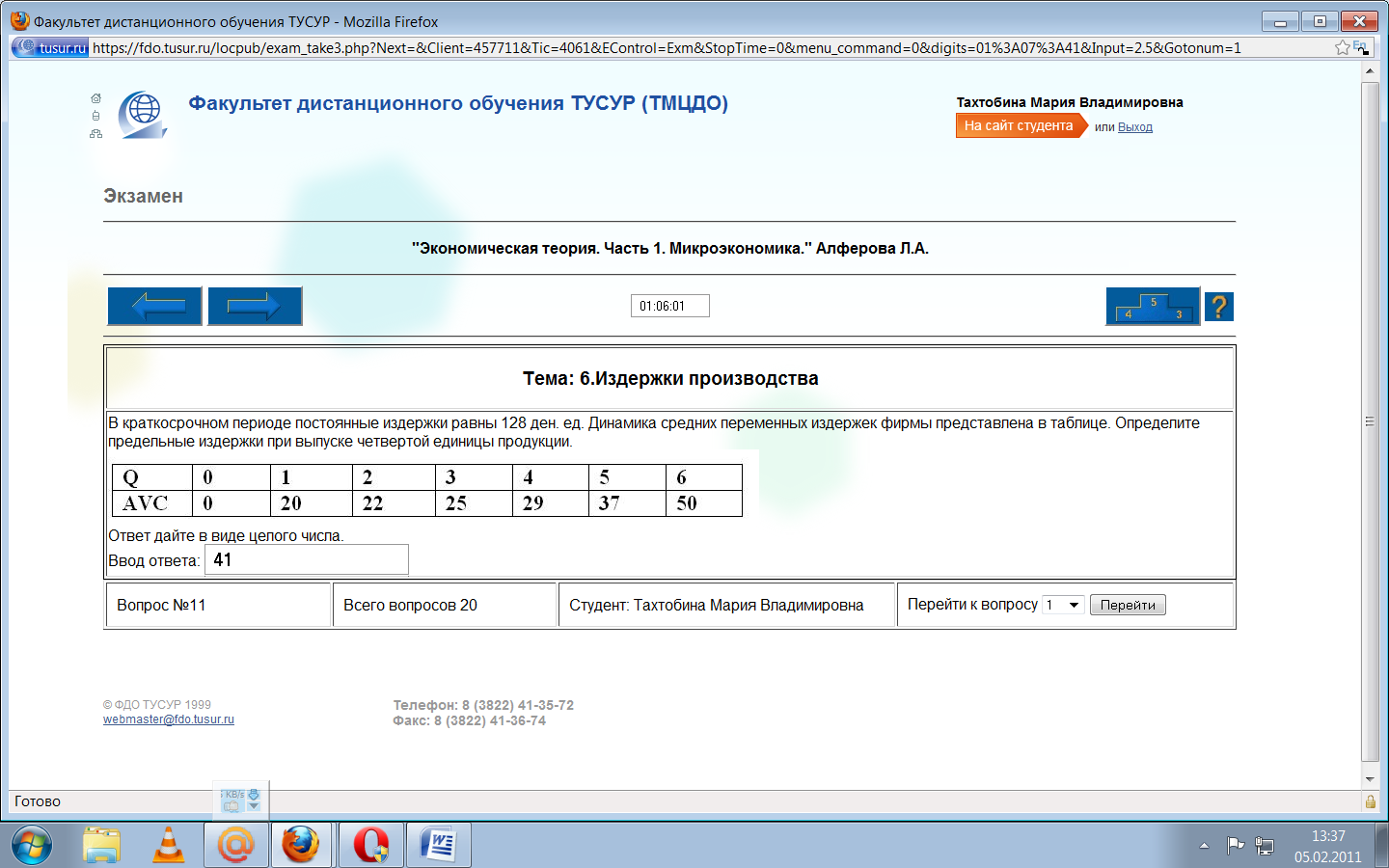1389x868 pixels.
Task: Open Opera browser from taskbar
Action: point(370,845)
